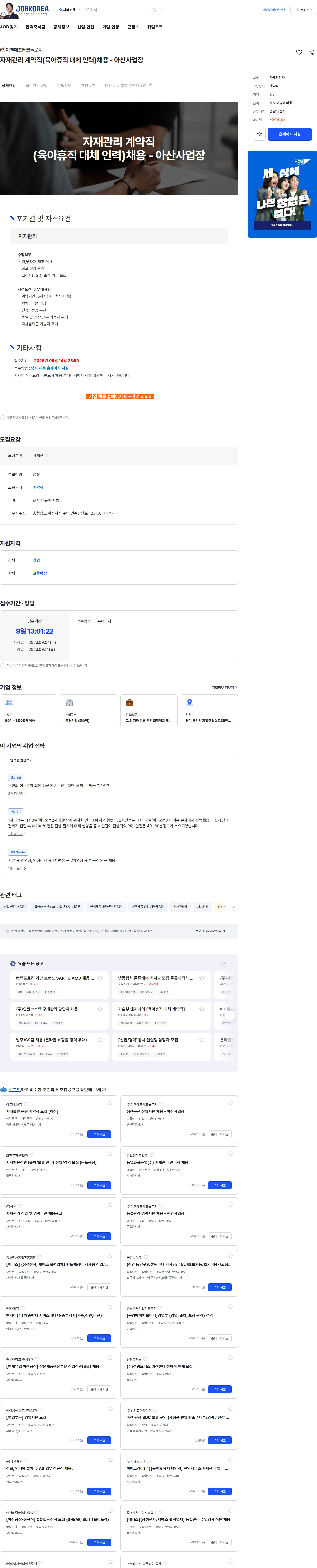Image resolution: width=317 pixels, height=1568 pixels.
Task: Click the search magnifier icon
Action: point(153,10)
